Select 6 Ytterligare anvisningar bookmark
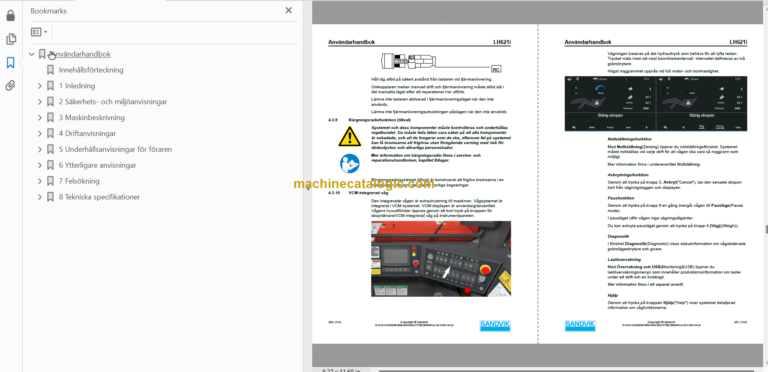 (97, 165)
